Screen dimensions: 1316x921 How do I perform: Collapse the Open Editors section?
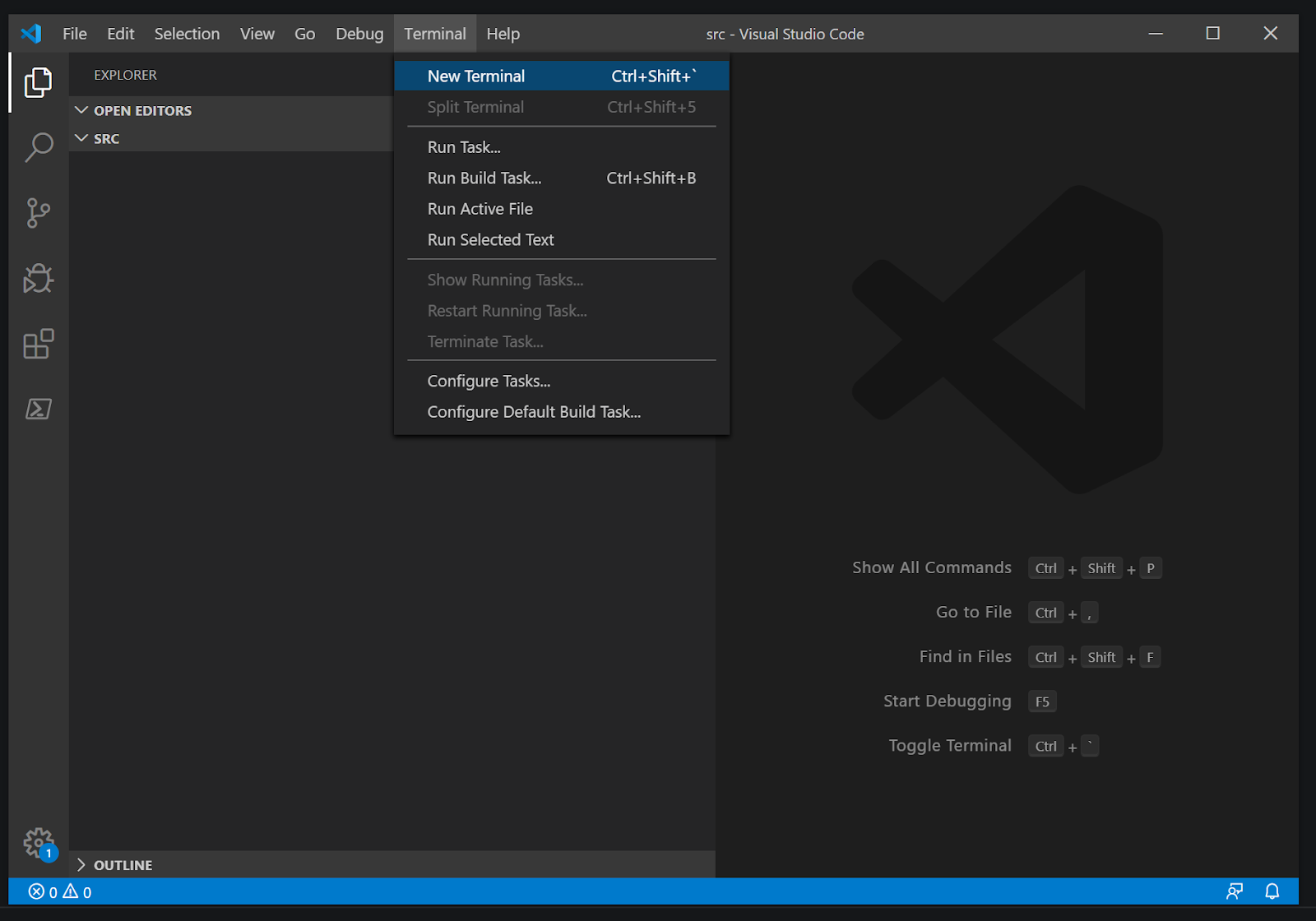[142, 110]
